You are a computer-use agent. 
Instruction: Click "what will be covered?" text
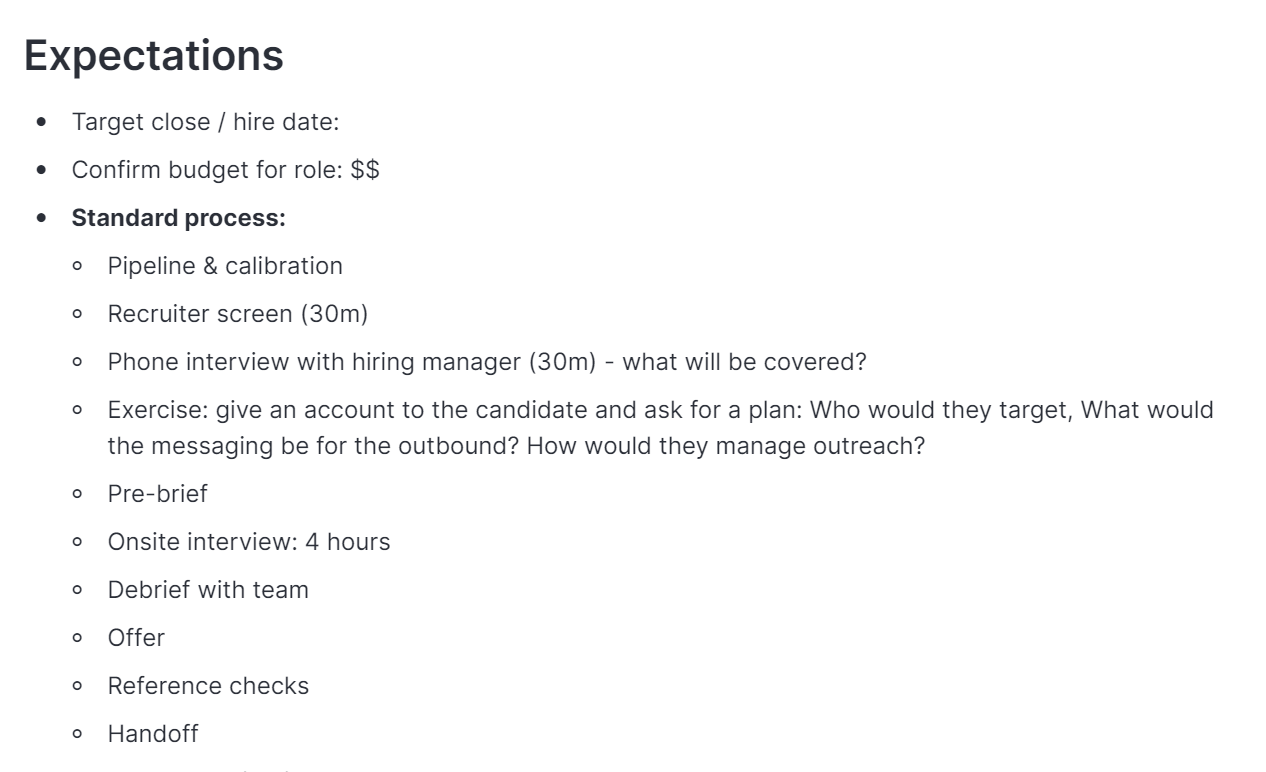(x=744, y=362)
